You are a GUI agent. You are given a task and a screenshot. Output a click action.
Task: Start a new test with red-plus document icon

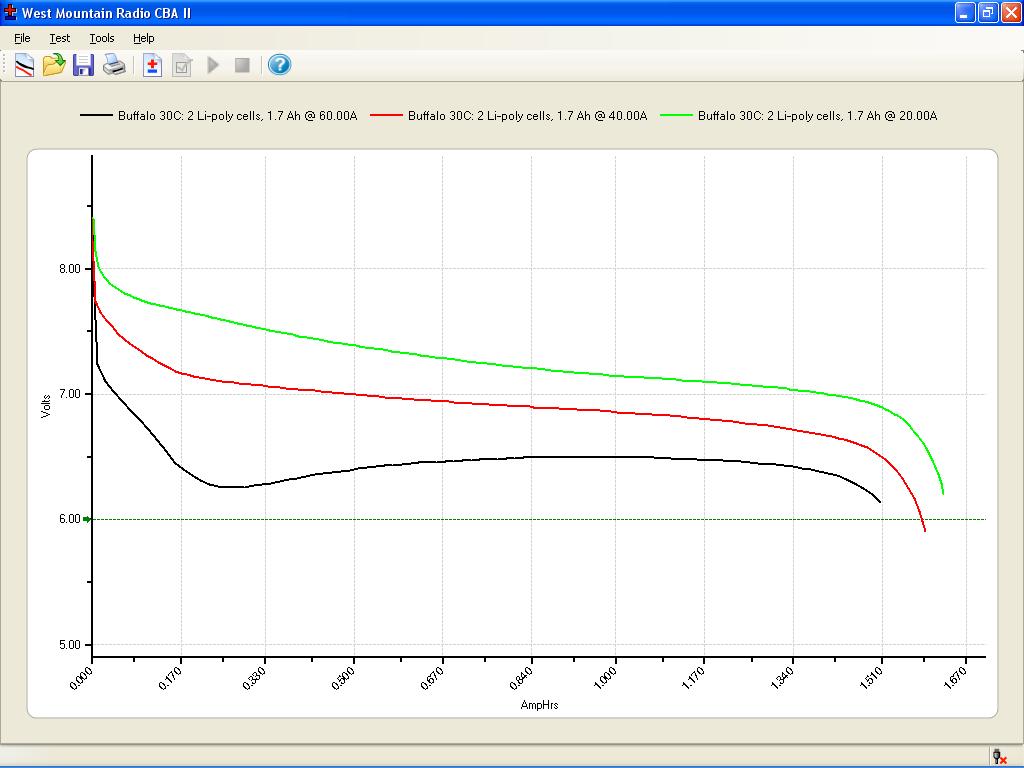point(152,65)
